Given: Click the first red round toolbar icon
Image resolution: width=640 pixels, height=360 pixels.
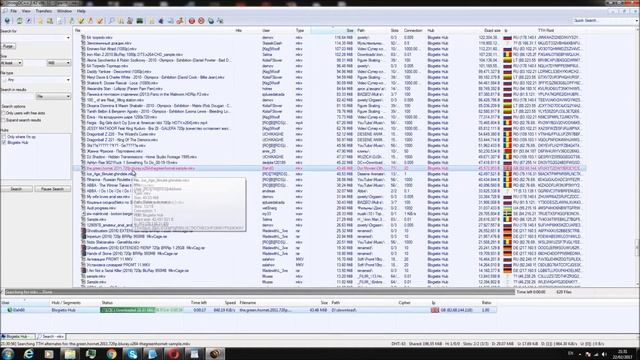Looking at the screenshot, I should tap(191, 20).
